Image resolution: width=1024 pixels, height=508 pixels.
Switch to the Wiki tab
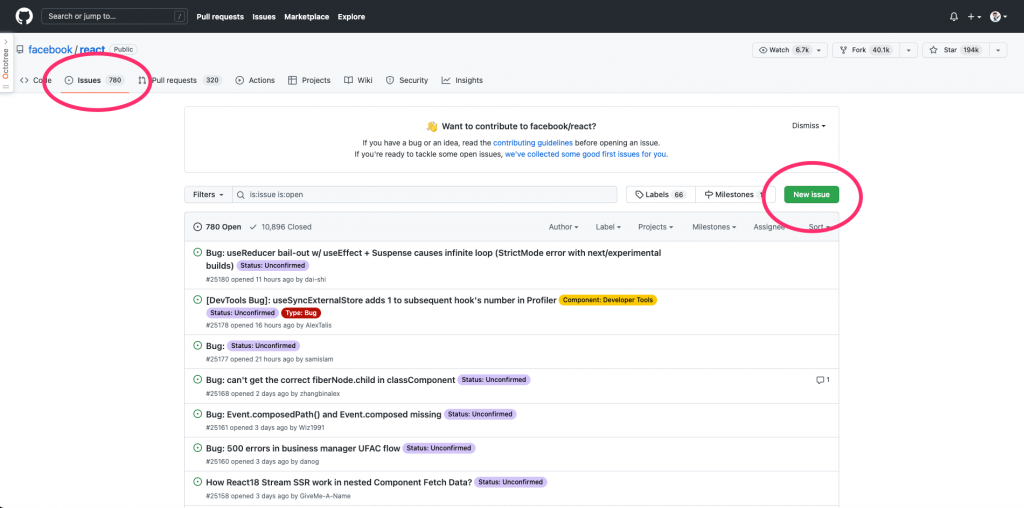point(358,80)
